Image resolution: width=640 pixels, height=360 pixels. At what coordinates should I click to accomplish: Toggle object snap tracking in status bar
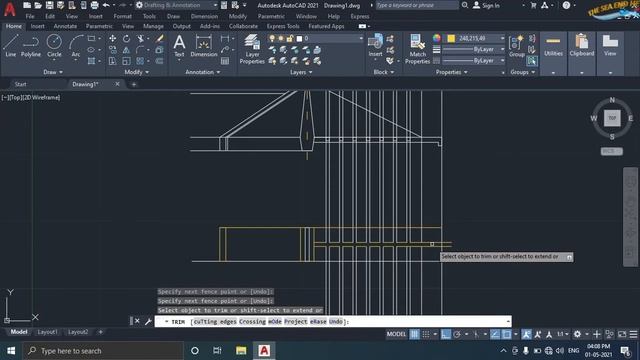coord(495,334)
